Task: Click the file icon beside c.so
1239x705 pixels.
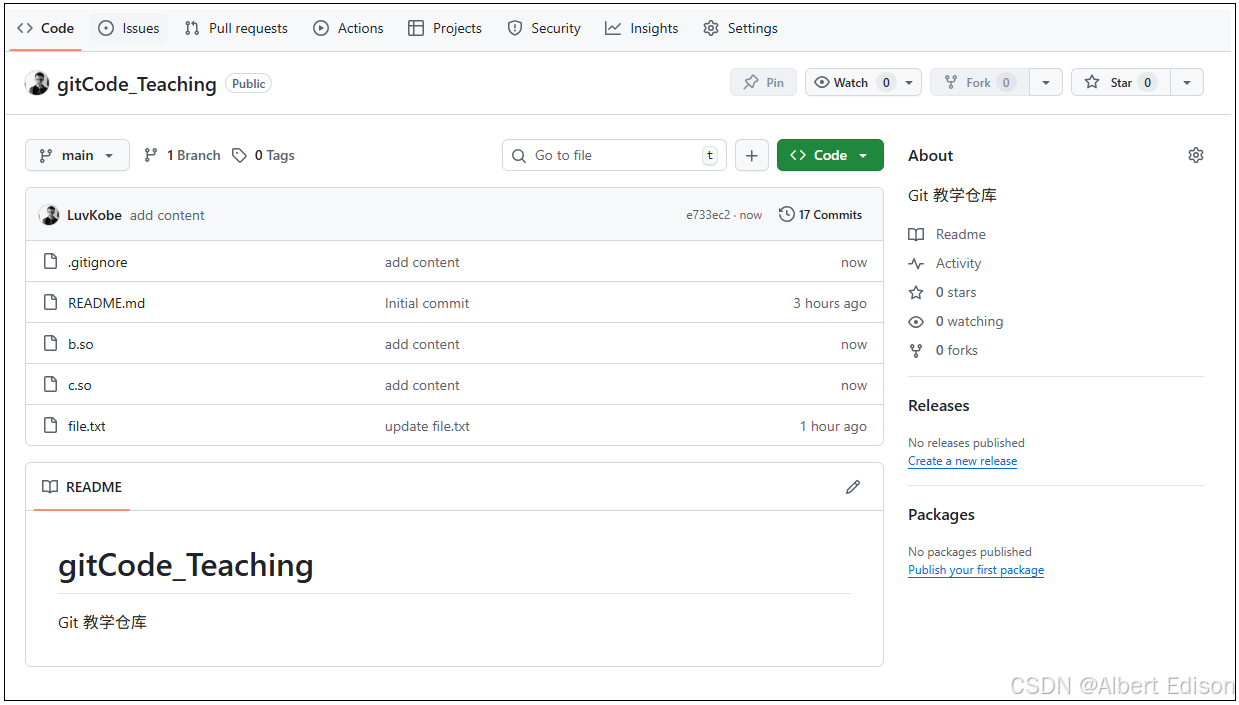Action: [x=50, y=385]
